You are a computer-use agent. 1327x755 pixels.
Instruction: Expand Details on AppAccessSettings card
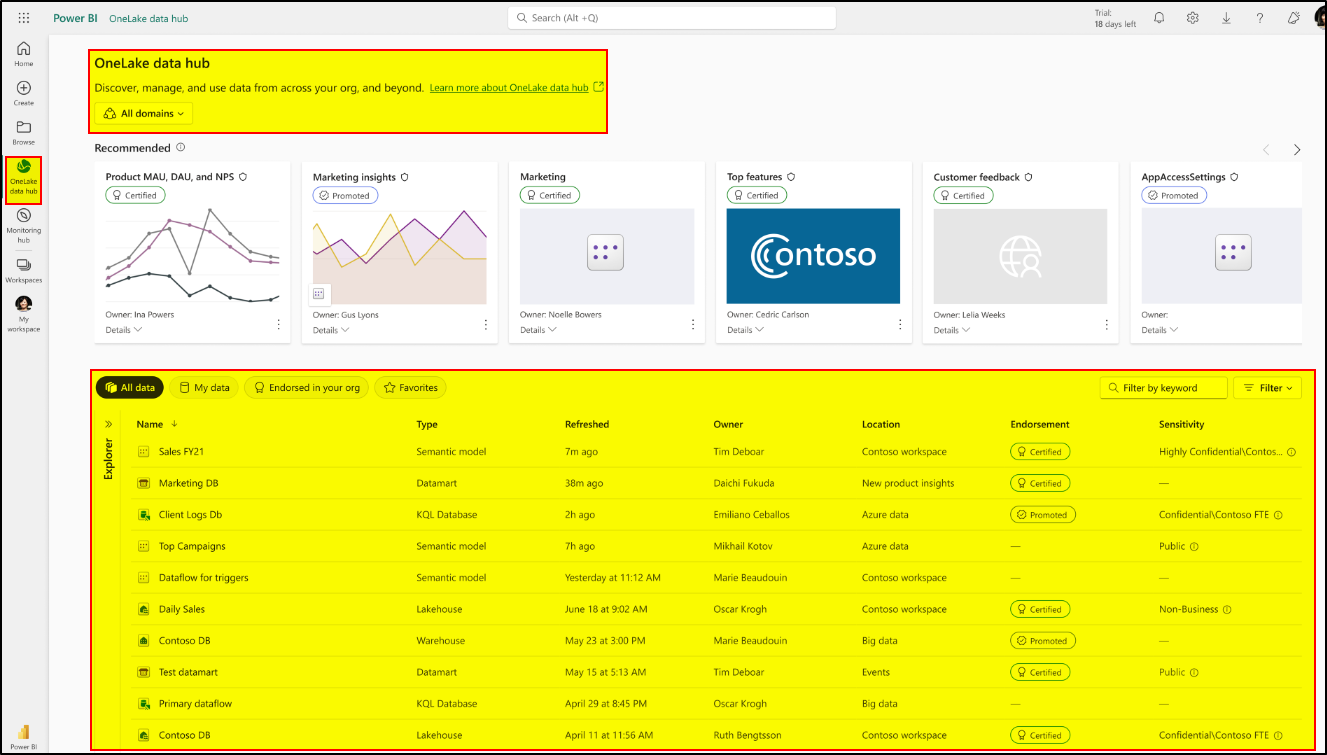tap(1160, 330)
